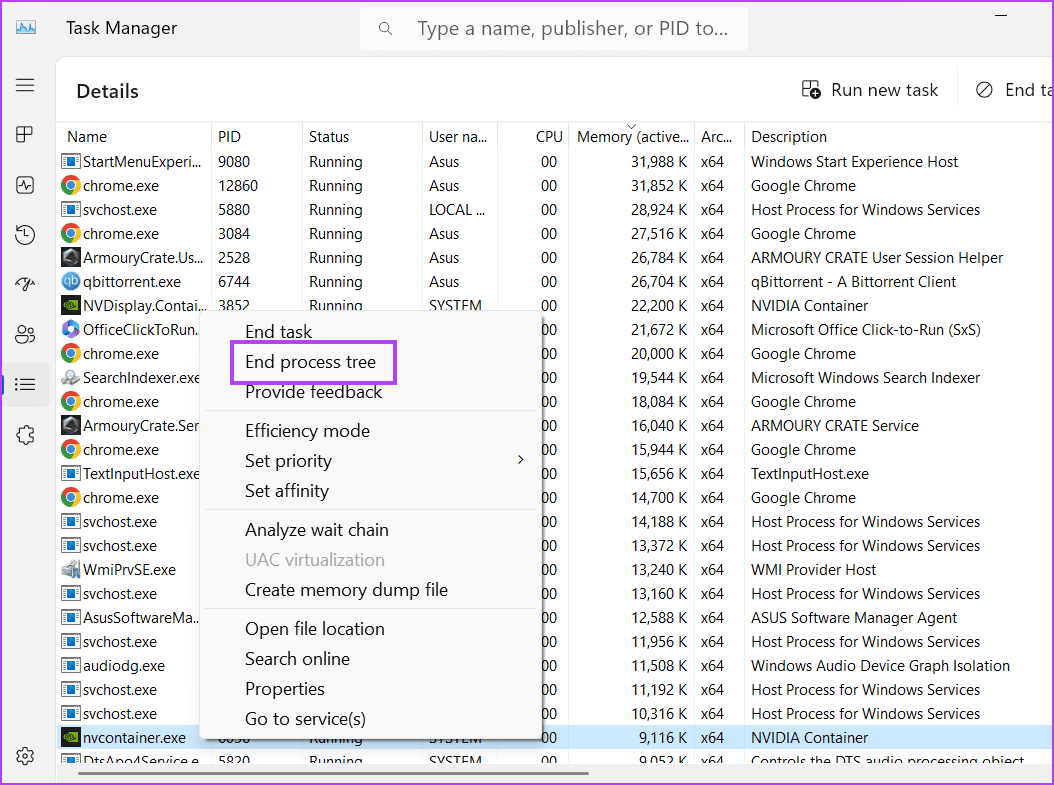Click Windows Start Experience Host description

pos(854,162)
